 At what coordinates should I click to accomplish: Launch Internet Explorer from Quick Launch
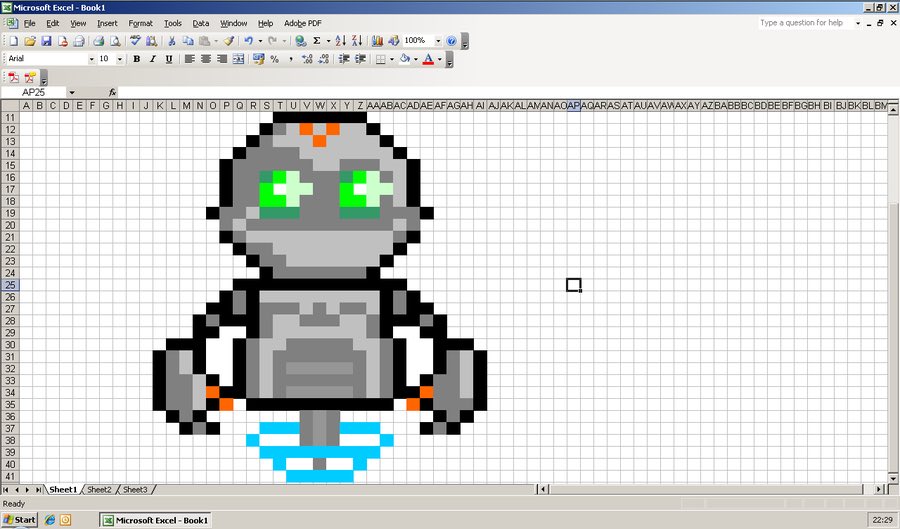coord(50,520)
